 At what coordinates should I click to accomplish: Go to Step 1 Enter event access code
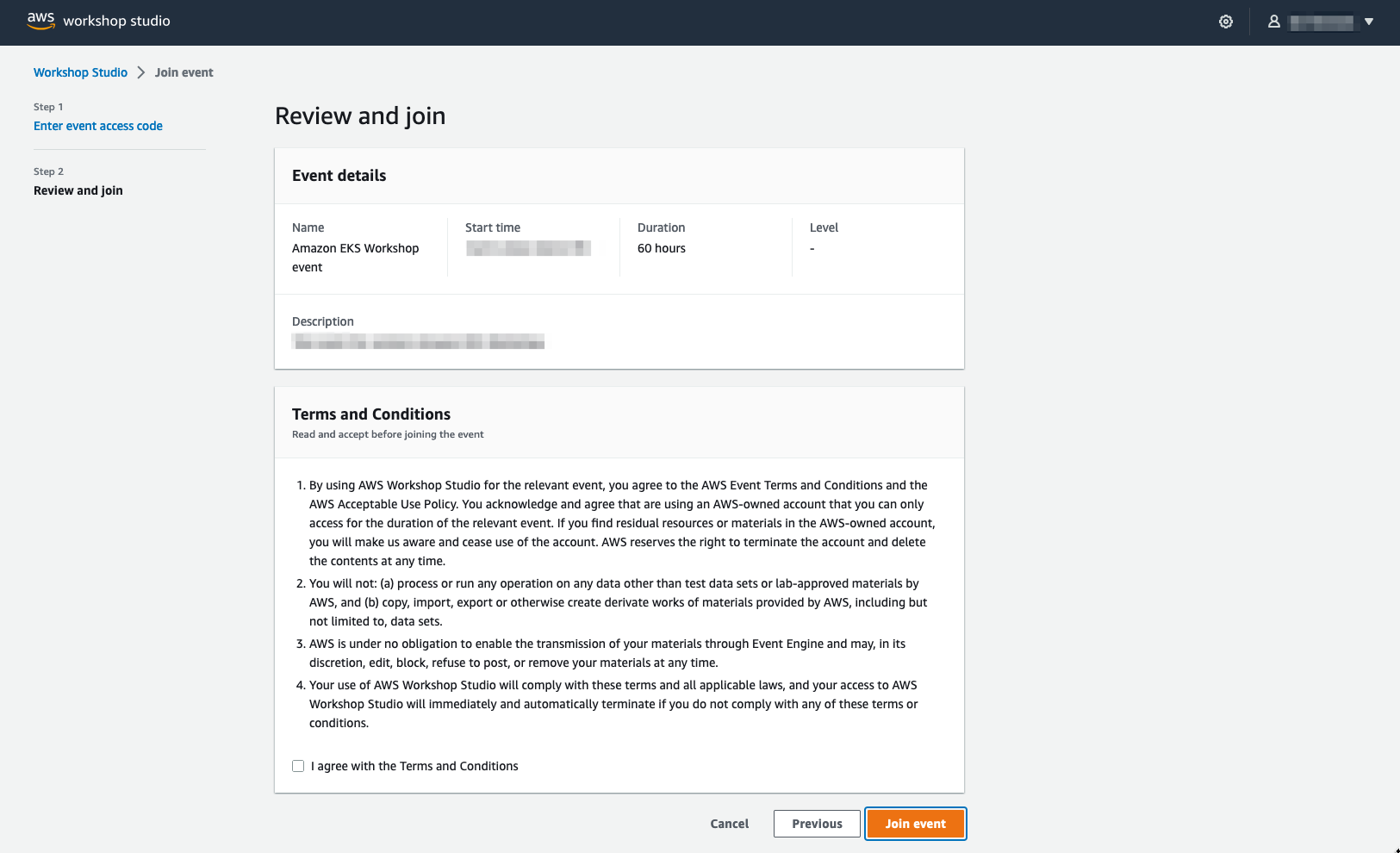tap(97, 126)
